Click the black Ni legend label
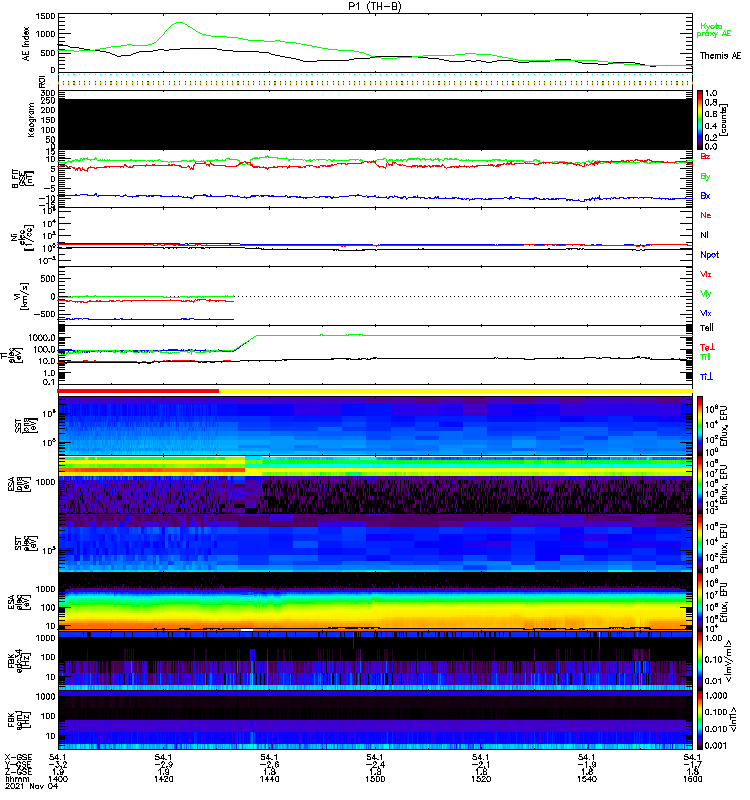 point(704,235)
